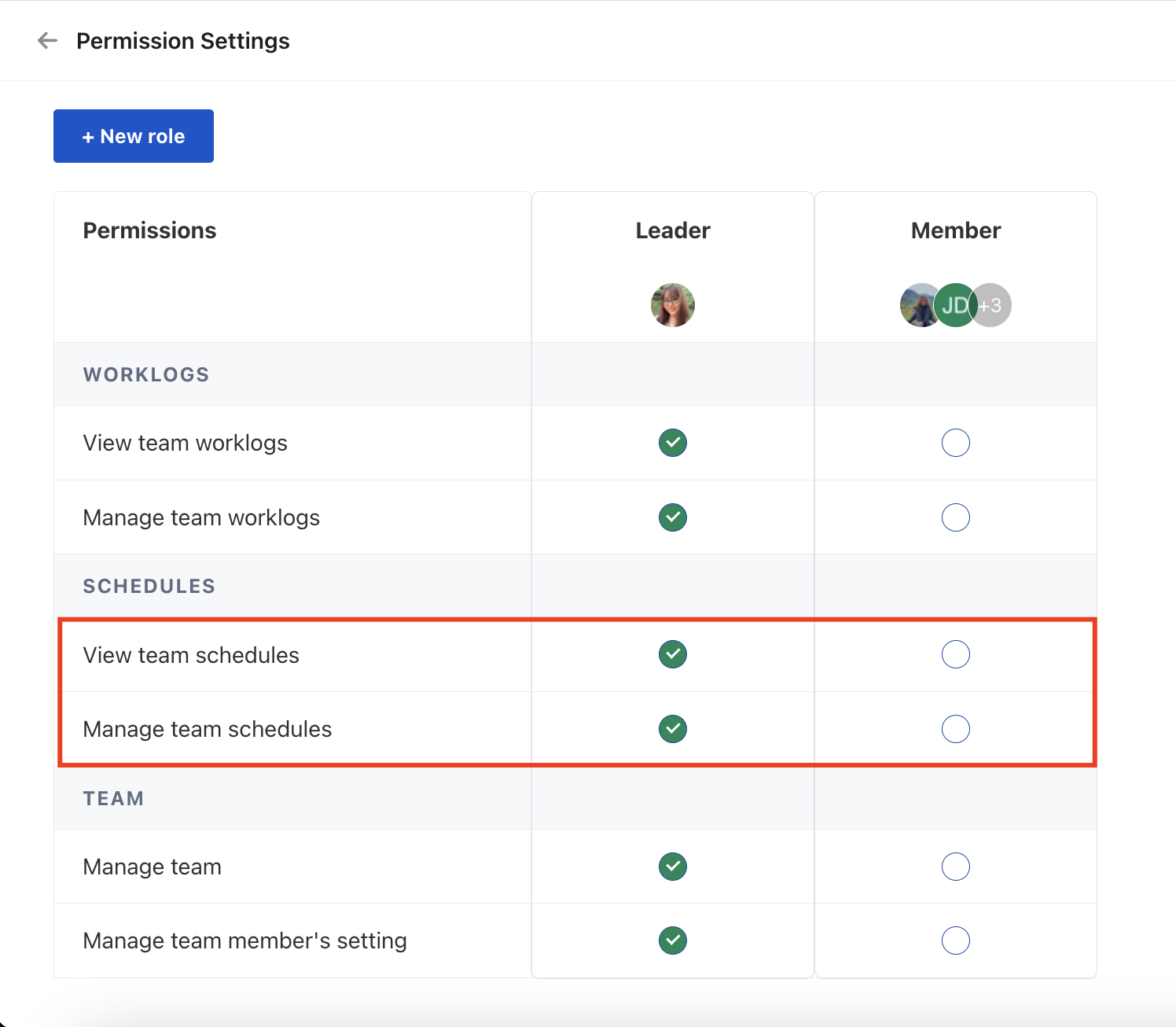This screenshot has width=1176, height=1027.
Task: Check Manage team member's setting for Member
Action: [x=955, y=940]
